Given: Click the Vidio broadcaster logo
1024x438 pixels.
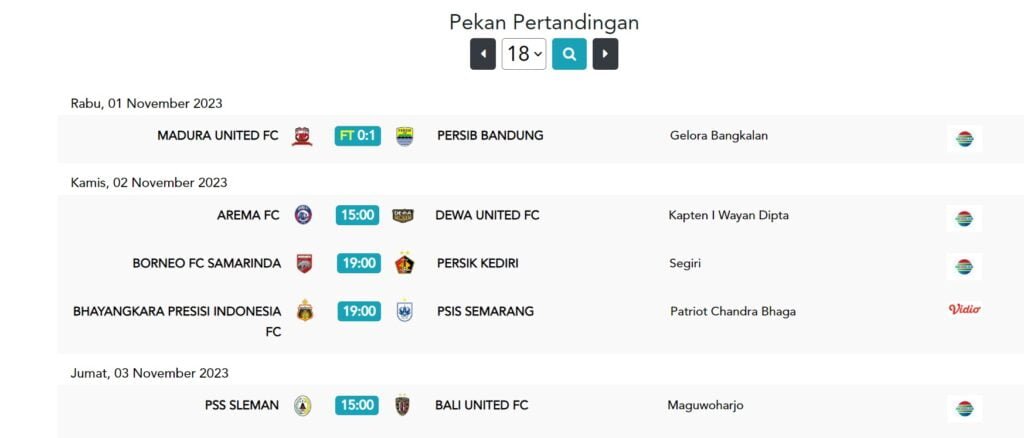Looking at the screenshot, I should pyautogui.click(x=964, y=310).
